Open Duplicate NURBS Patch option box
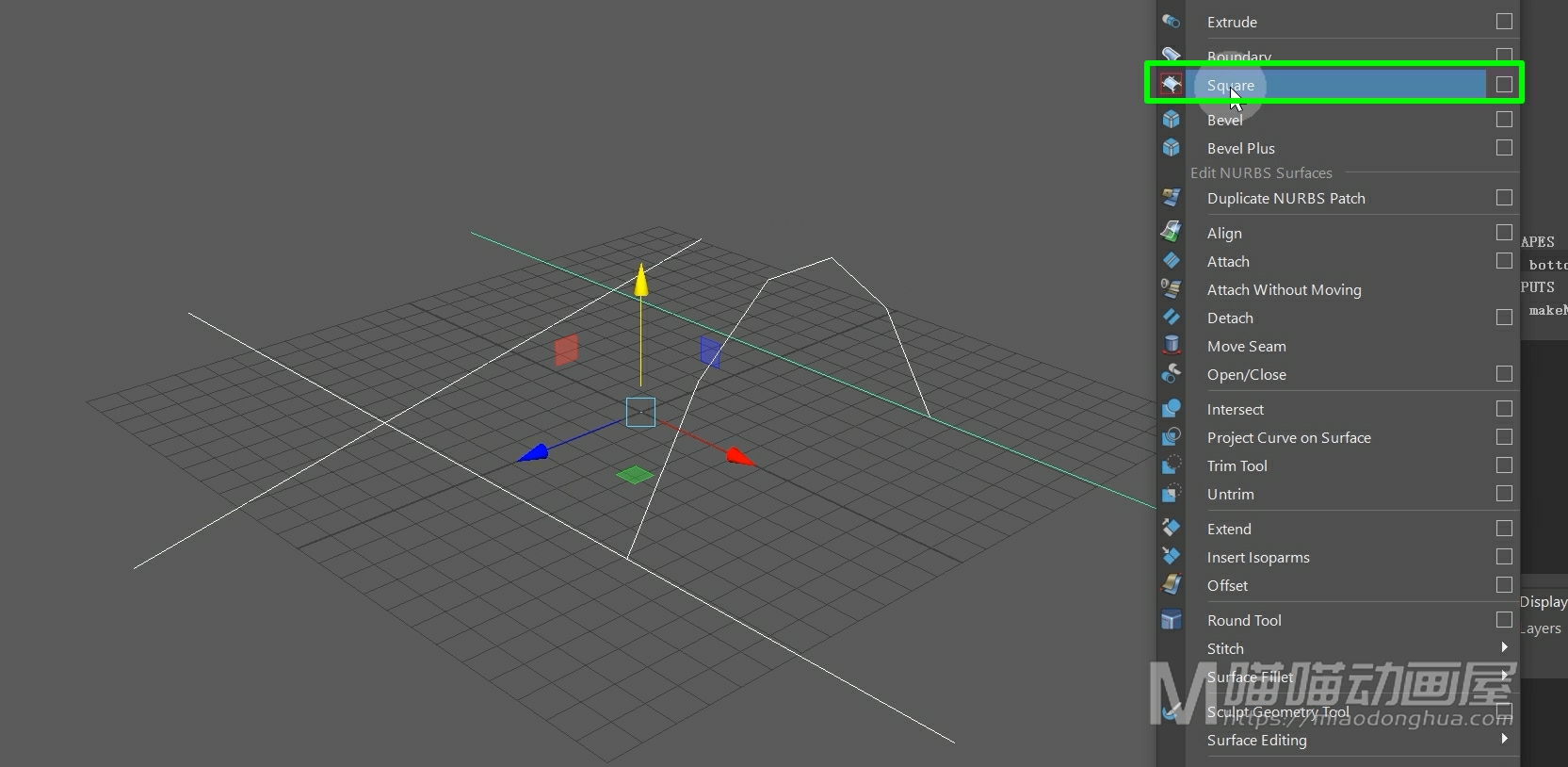The height and width of the screenshot is (767, 1568). click(x=1504, y=198)
